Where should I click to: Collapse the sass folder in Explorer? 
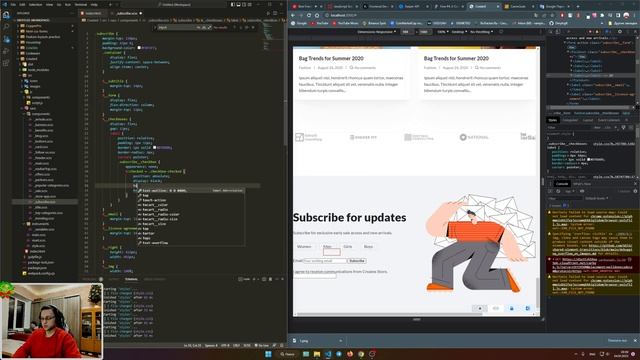tap(32, 108)
